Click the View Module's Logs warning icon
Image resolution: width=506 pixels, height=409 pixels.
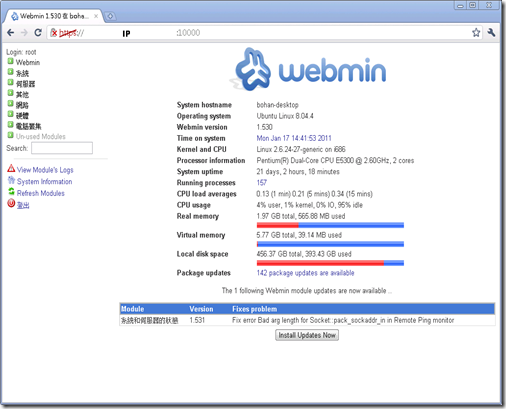[11, 168]
